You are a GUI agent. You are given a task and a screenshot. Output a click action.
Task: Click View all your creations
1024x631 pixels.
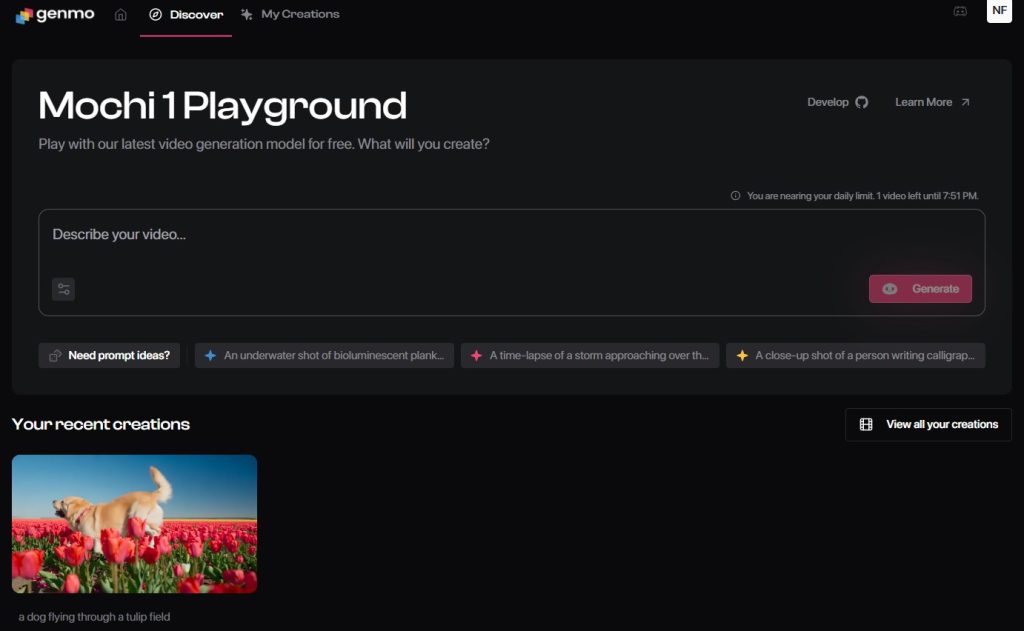[928, 425]
